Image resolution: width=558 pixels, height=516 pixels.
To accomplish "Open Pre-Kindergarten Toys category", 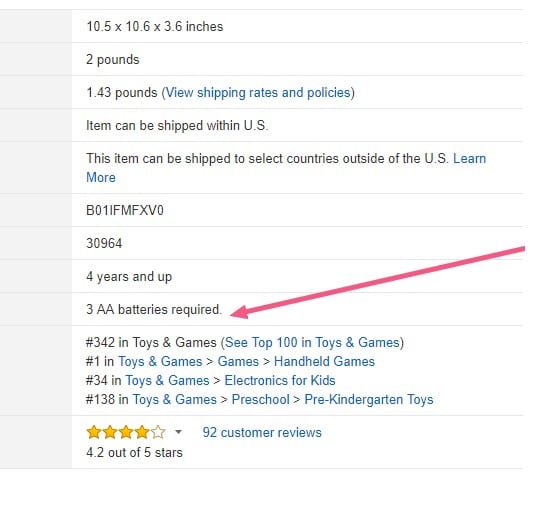I will (x=369, y=399).
